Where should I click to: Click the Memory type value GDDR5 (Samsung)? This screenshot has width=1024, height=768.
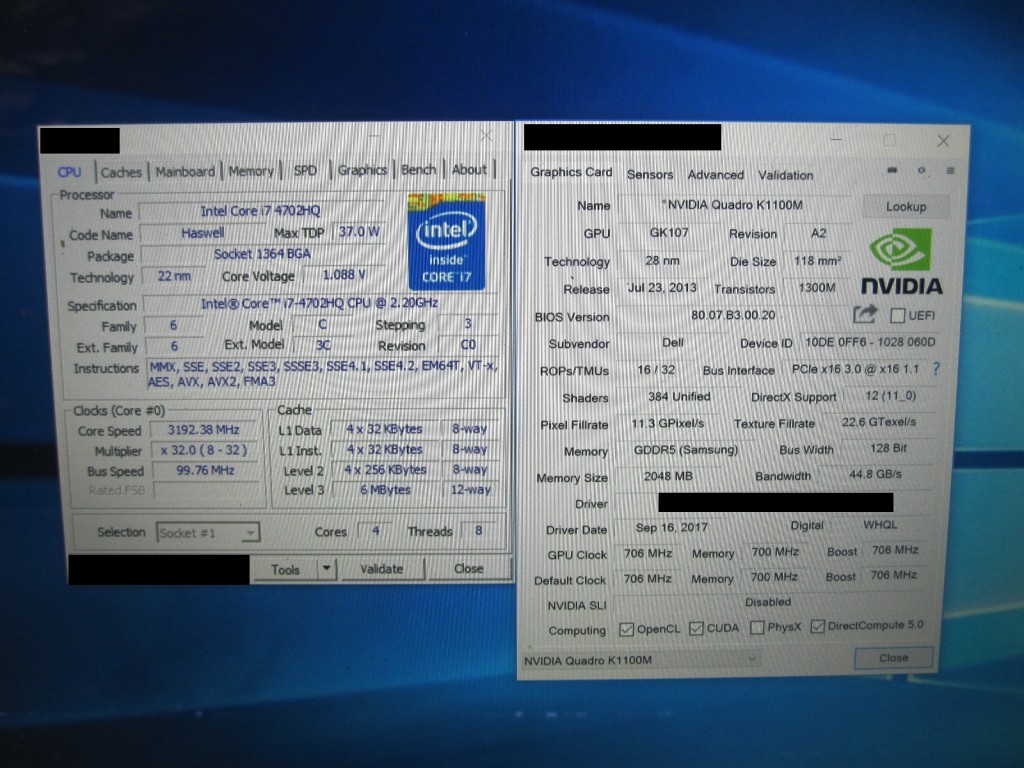click(686, 450)
